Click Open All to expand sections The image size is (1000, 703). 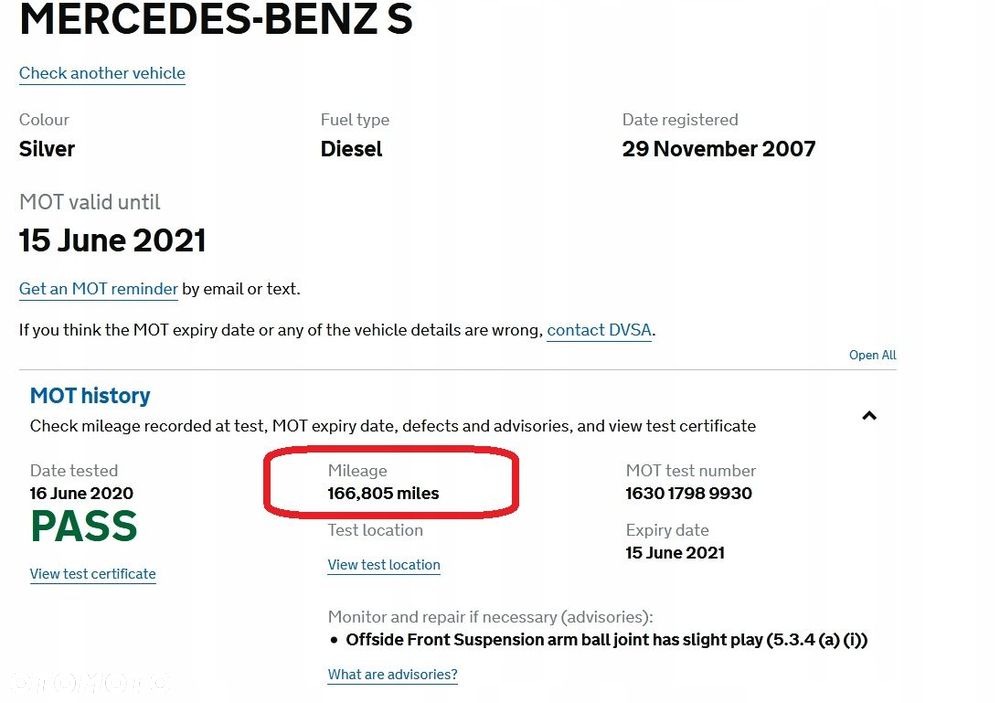(x=872, y=355)
